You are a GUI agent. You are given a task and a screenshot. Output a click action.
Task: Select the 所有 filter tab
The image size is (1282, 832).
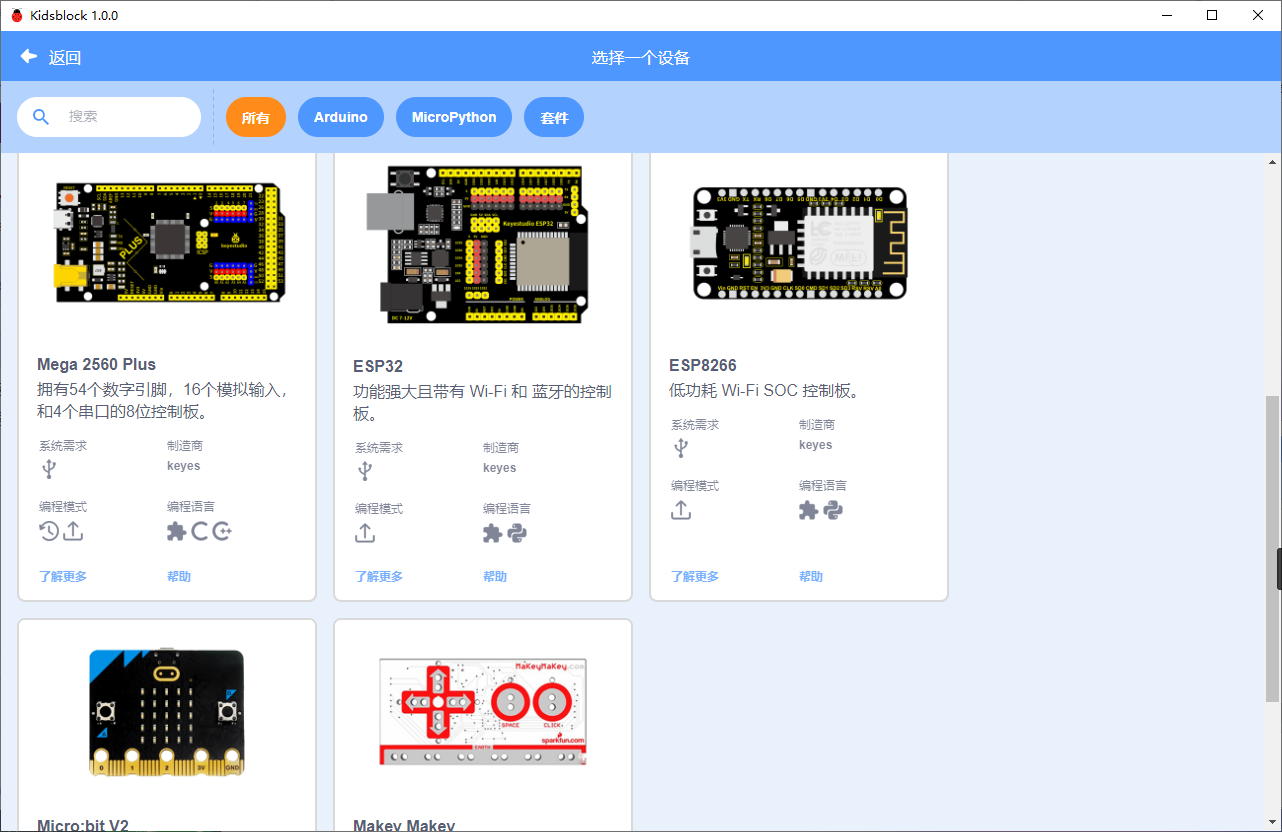pos(256,117)
